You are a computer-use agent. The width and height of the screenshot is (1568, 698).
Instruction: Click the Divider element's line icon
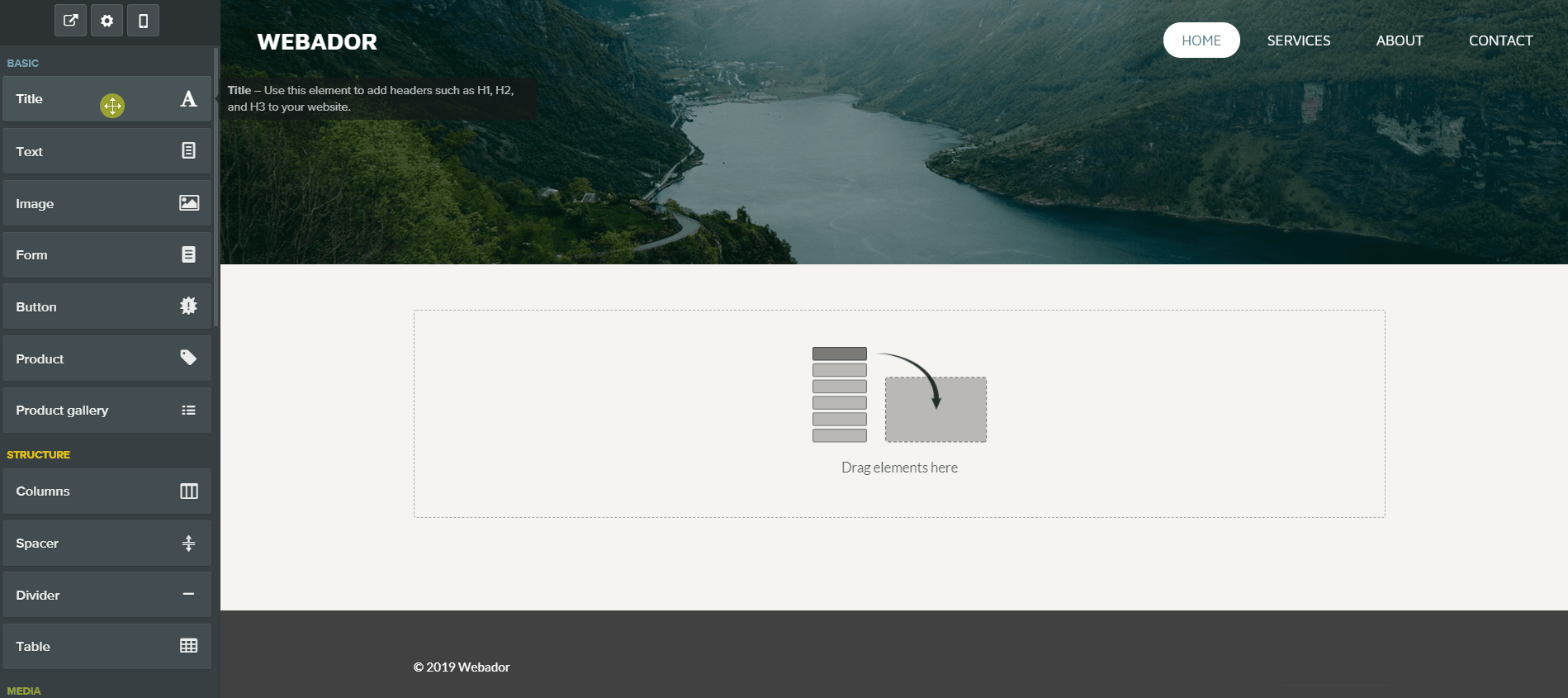tap(188, 594)
